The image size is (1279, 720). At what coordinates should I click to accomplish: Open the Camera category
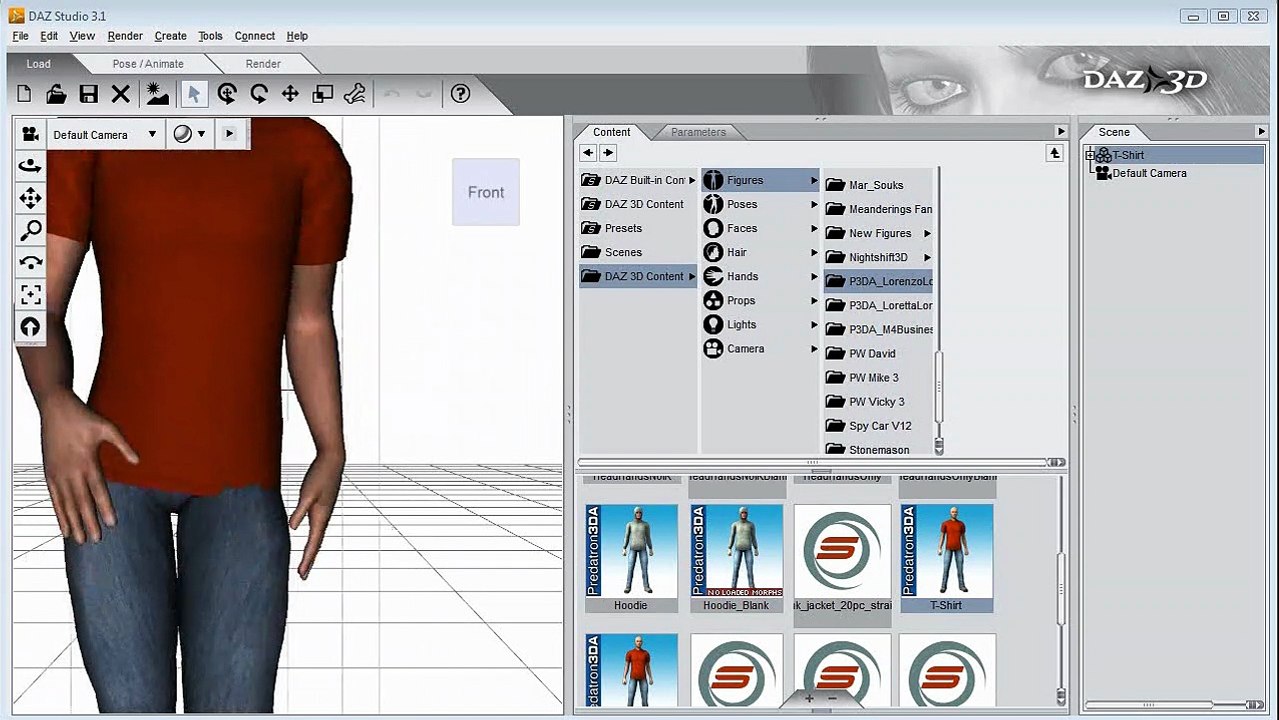point(760,348)
